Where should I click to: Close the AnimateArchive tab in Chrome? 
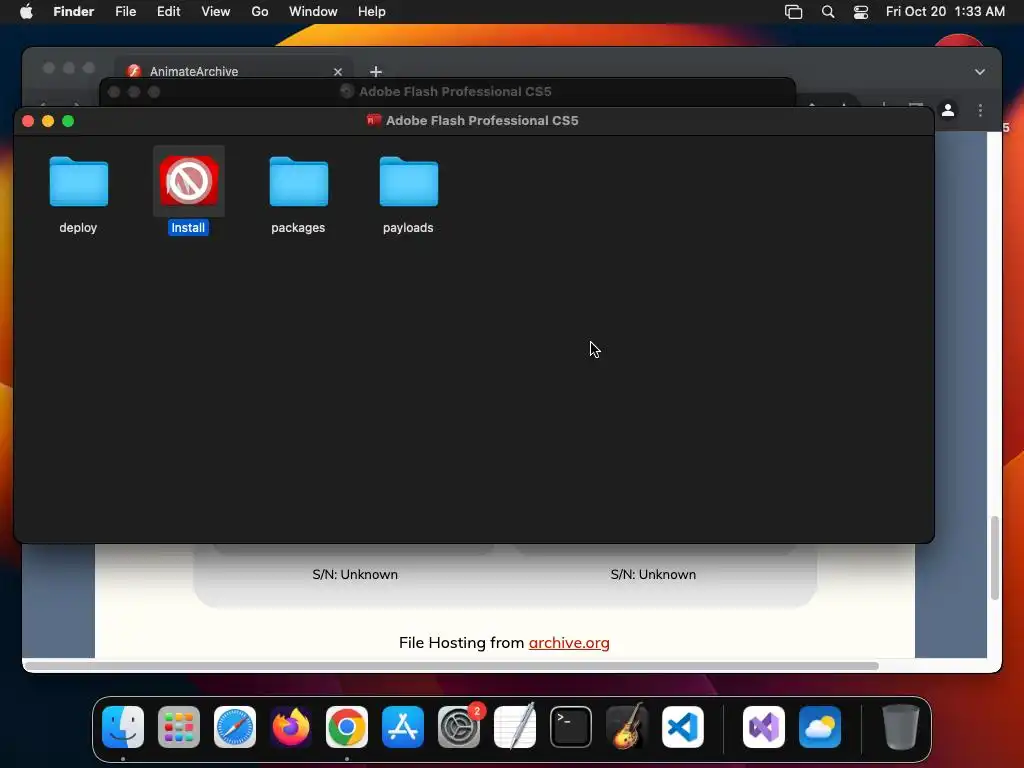[x=338, y=72]
